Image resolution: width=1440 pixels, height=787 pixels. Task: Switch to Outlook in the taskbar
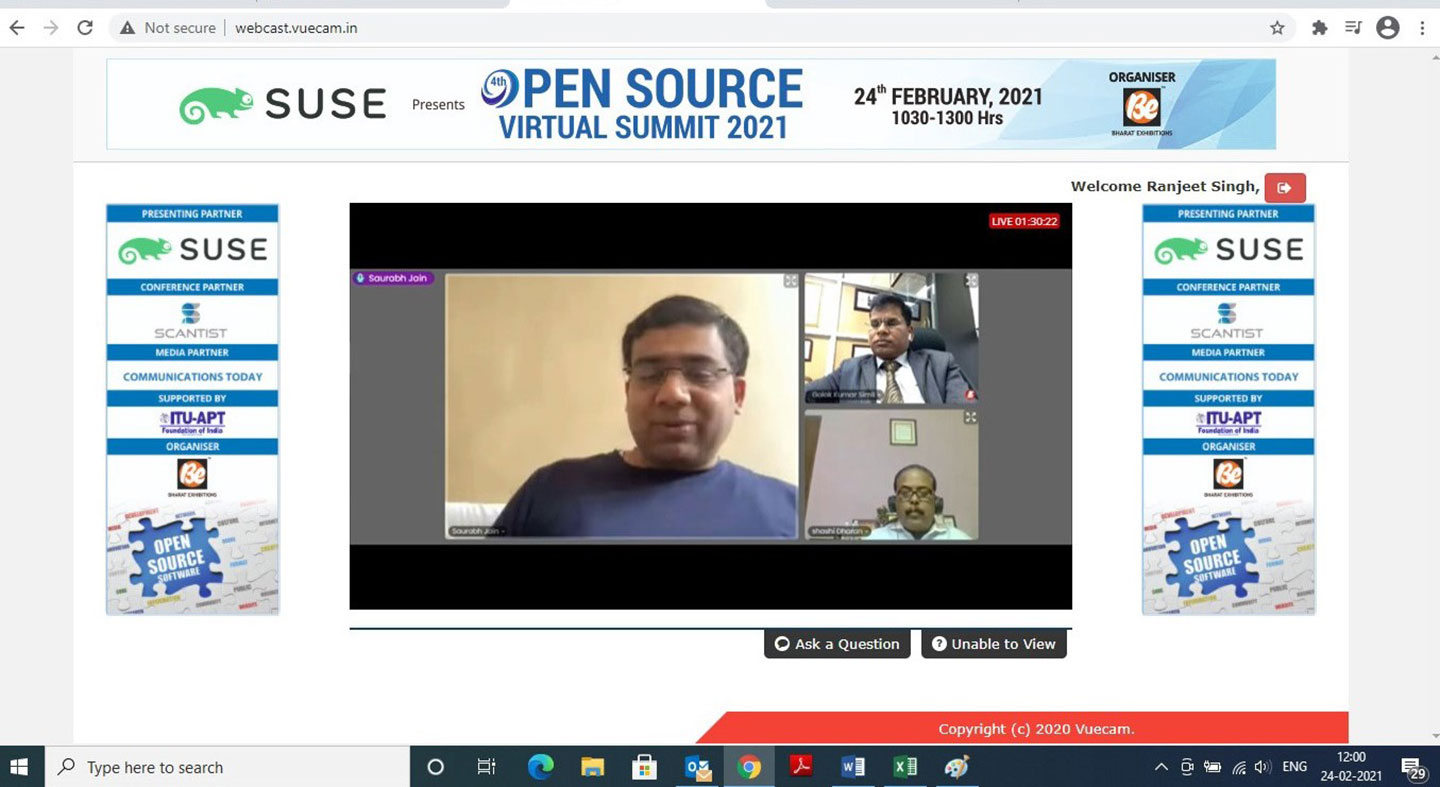pos(697,767)
